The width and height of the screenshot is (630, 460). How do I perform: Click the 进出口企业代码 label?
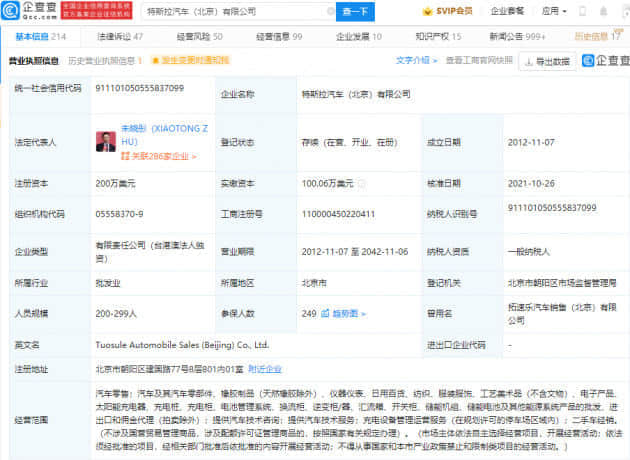click(456, 345)
